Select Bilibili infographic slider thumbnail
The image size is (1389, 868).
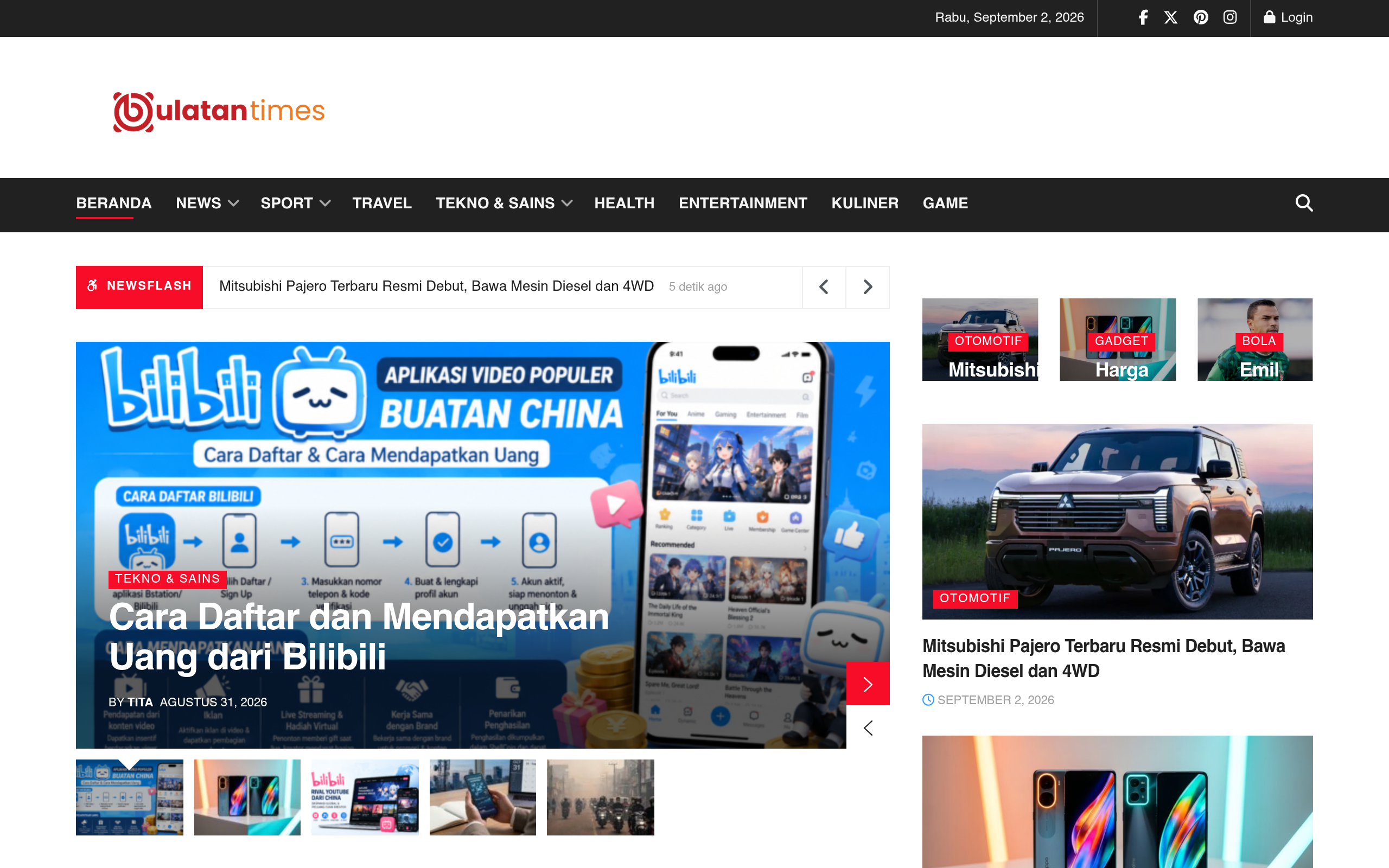point(129,797)
